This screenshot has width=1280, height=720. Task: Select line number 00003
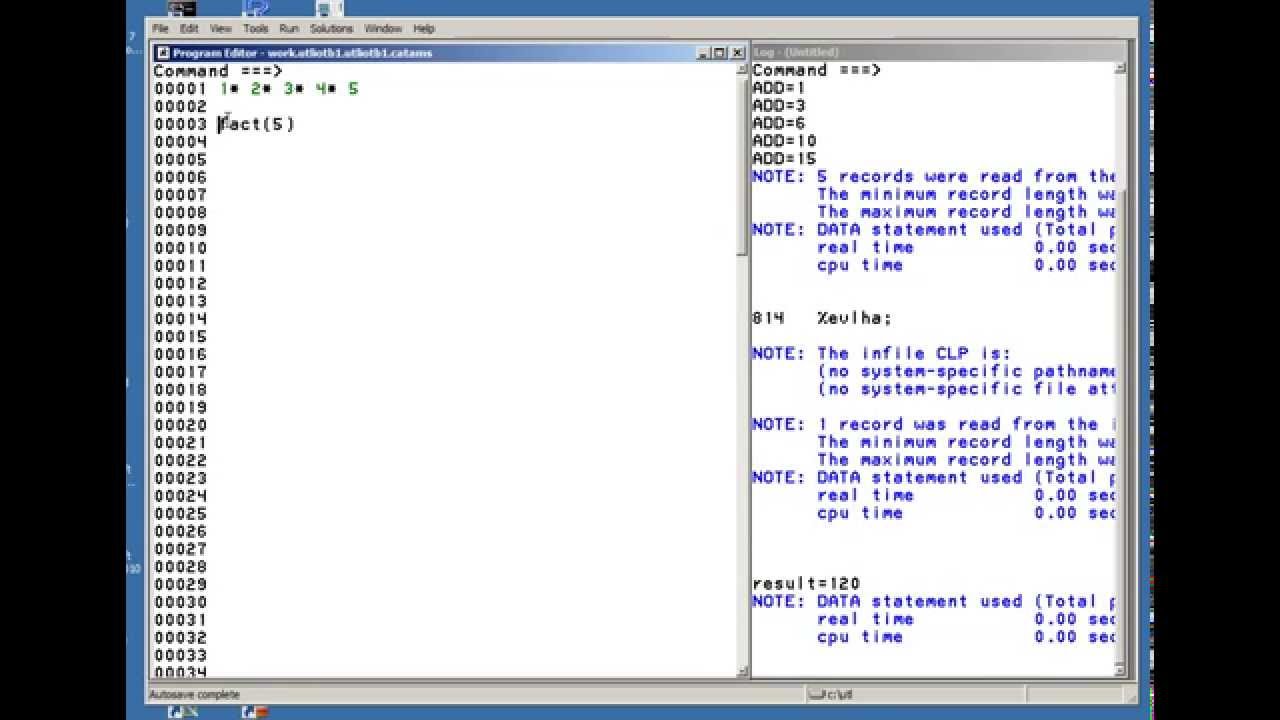(180, 124)
